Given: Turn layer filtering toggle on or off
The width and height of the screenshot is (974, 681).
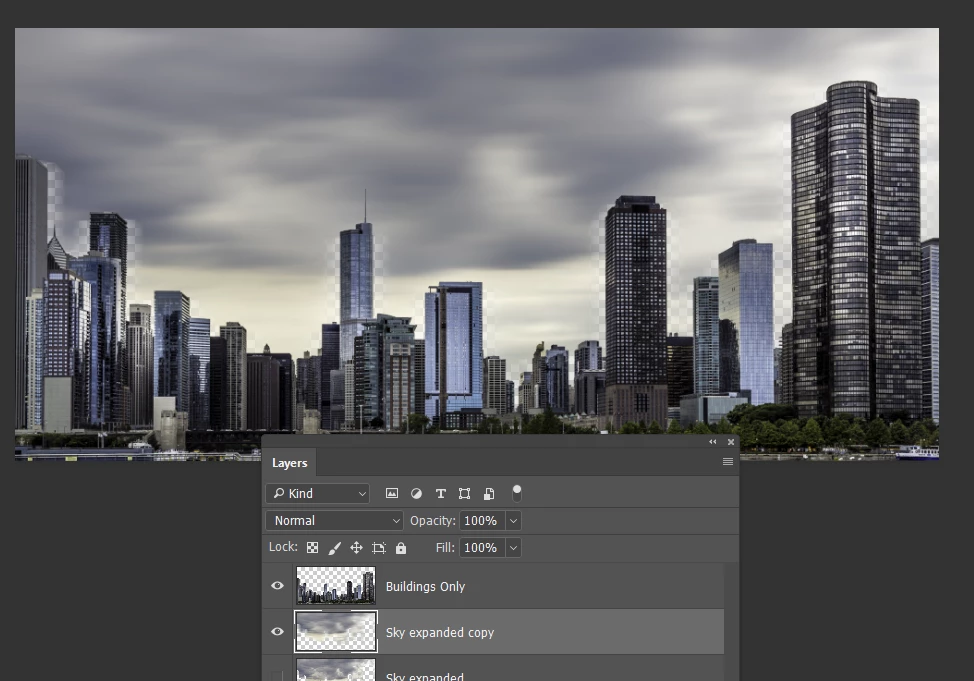Looking at the screenshot, I should [x=516, y=493].
